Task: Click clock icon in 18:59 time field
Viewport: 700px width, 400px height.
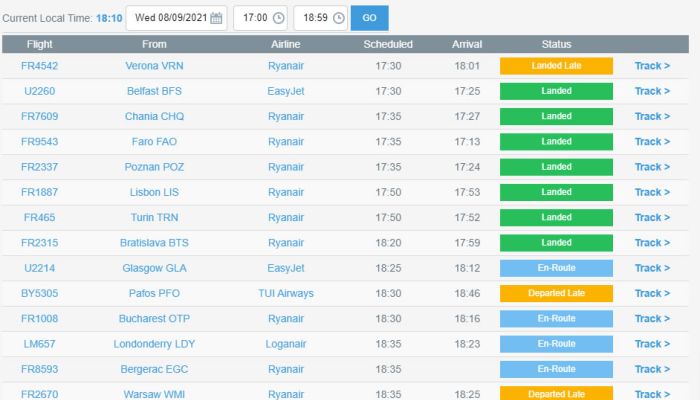Action: [x=338, y=18]
